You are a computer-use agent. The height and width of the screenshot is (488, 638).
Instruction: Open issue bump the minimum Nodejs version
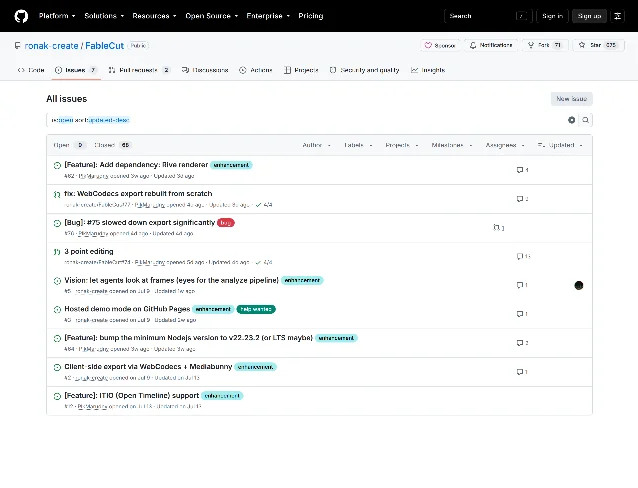point(188,338)
